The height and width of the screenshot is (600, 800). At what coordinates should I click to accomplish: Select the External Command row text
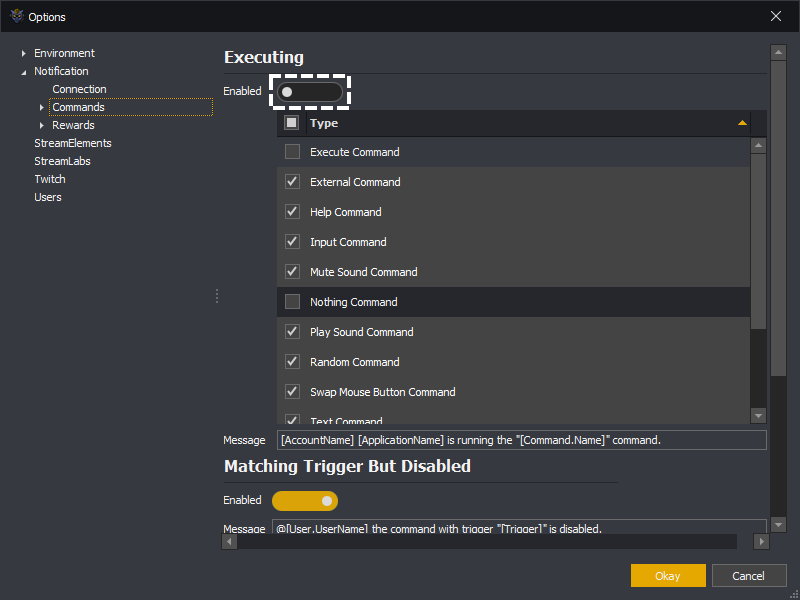tap(355, 182)
